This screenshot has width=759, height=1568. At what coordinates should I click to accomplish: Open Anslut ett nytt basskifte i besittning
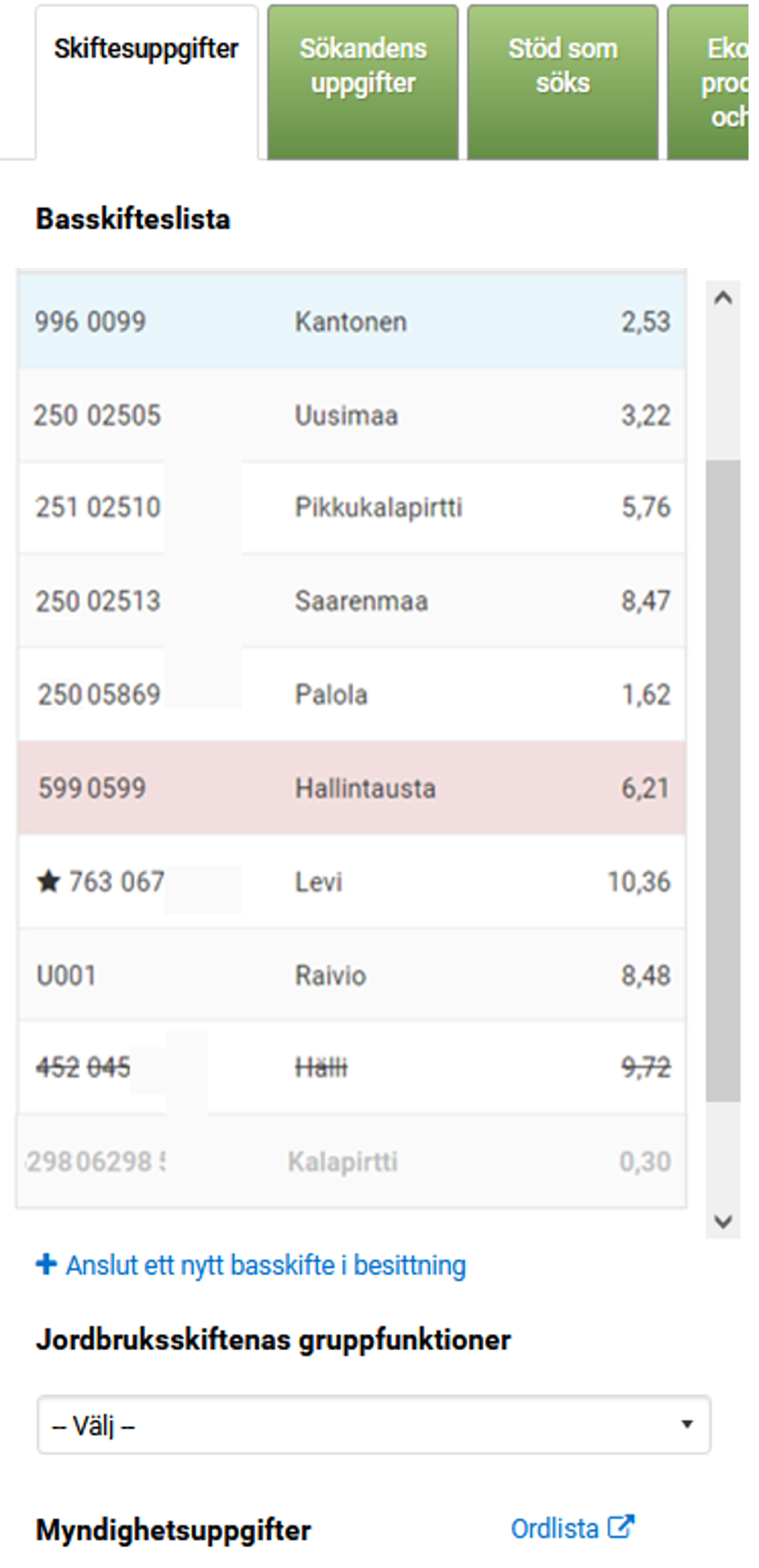tap(266, 1265)
